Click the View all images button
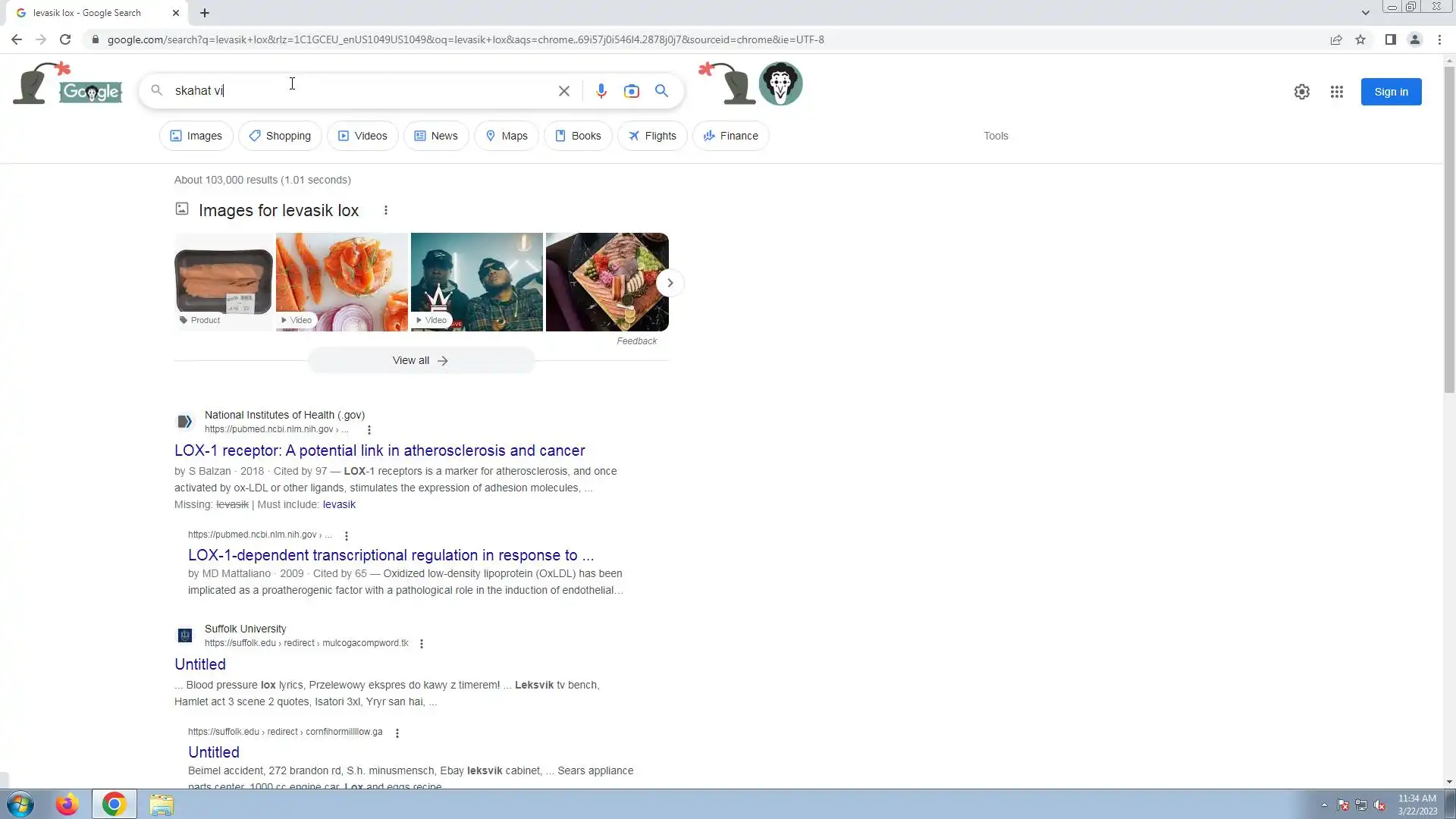Screen dimensions: 1456x819 (x=420, y=360)
